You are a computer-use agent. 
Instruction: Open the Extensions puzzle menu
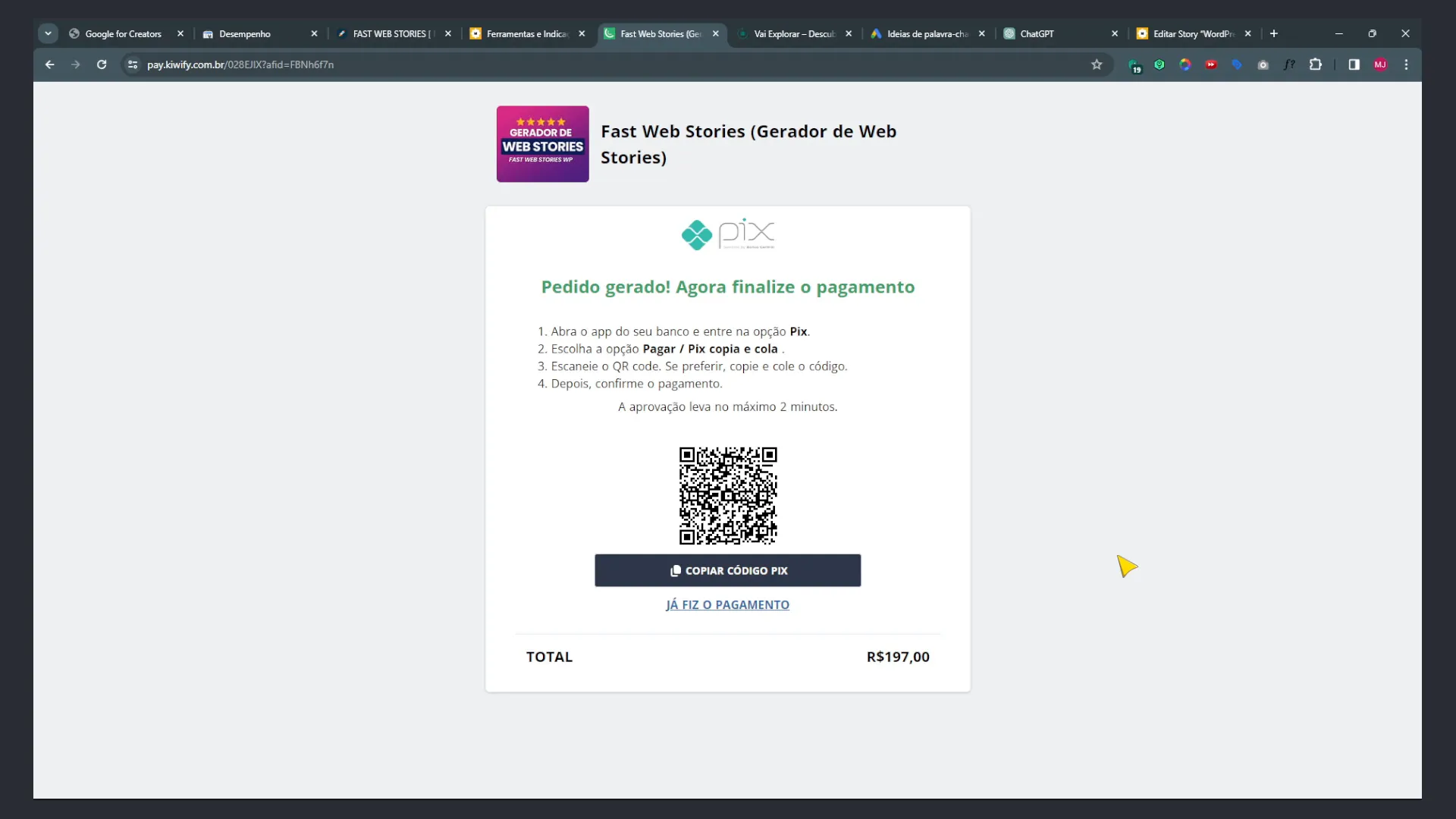[x=1316, y=64]
